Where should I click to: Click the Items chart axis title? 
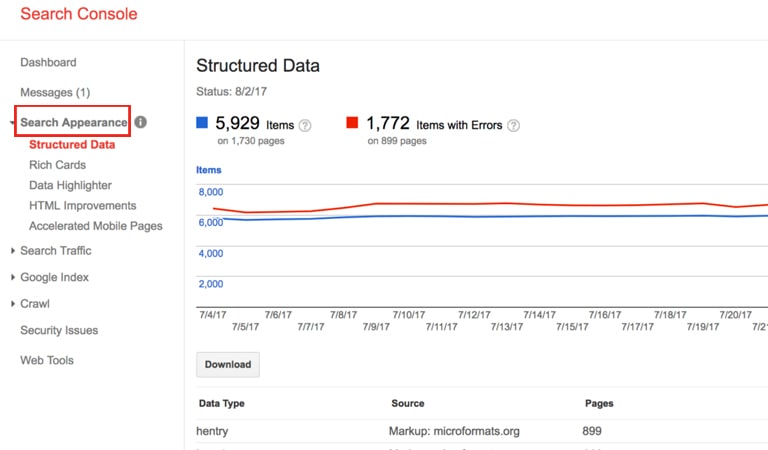tap(209, 170)
